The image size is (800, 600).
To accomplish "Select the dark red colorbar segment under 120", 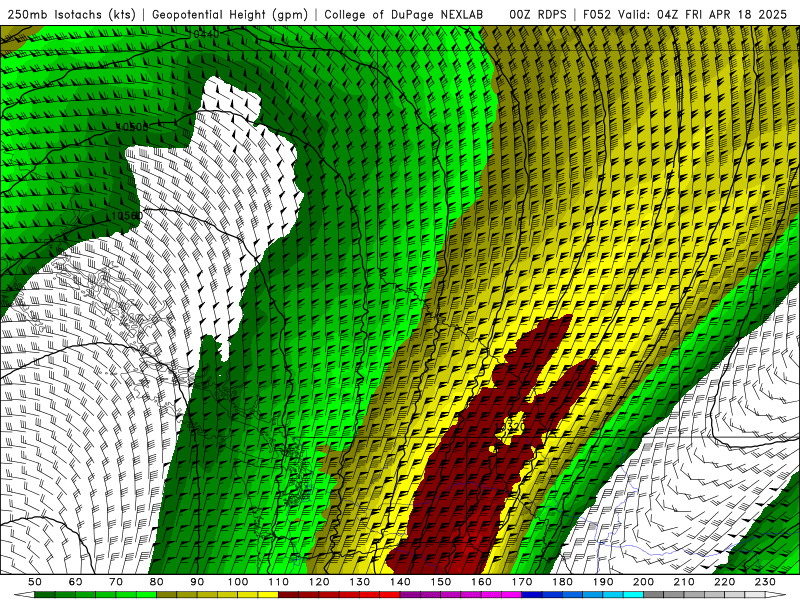I will click(309, 595).
